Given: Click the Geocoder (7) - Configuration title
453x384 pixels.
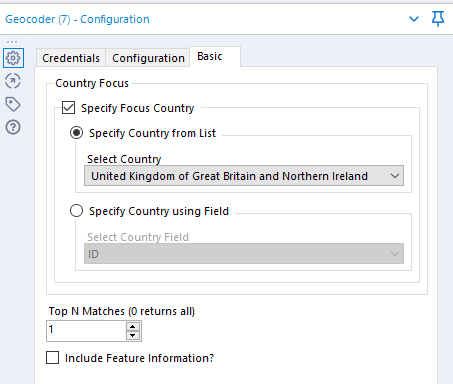Looking at the screenshot, I should click(x=77, y=19).
